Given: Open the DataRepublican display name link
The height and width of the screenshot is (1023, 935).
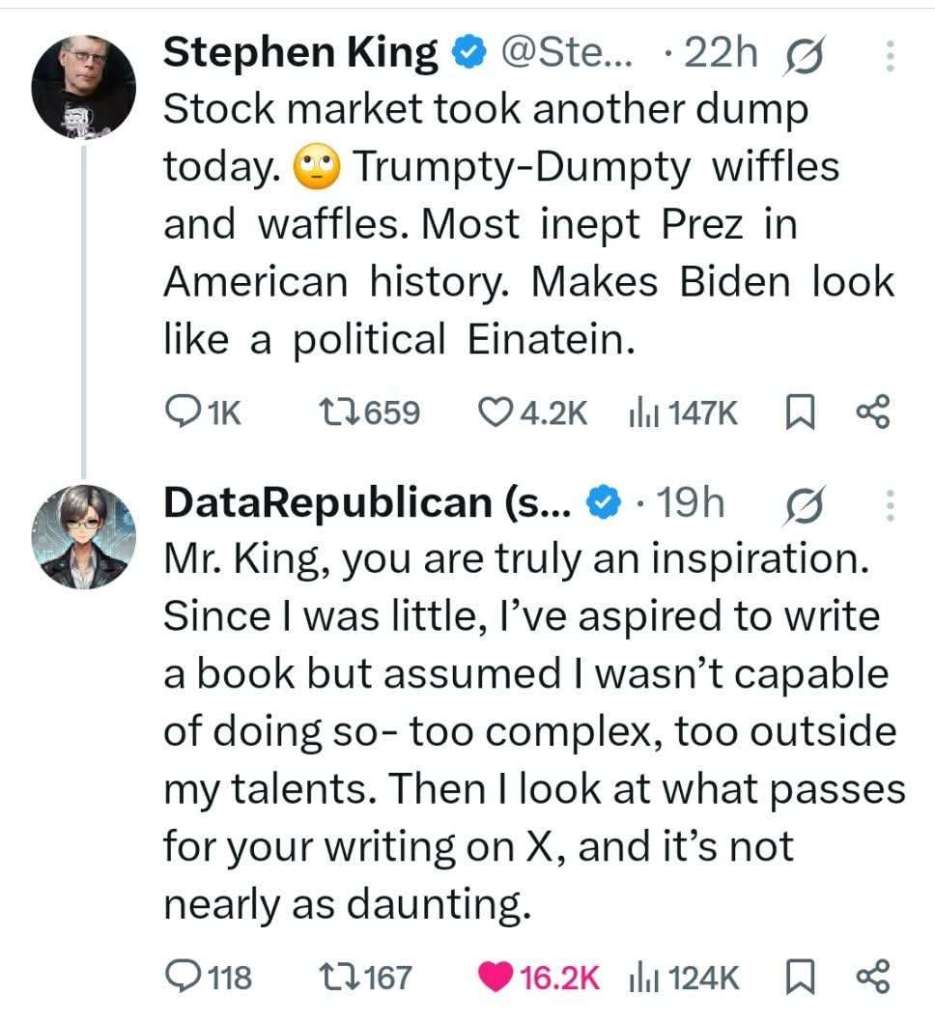Looking at the screenshot, I should (x=365, y=503).
